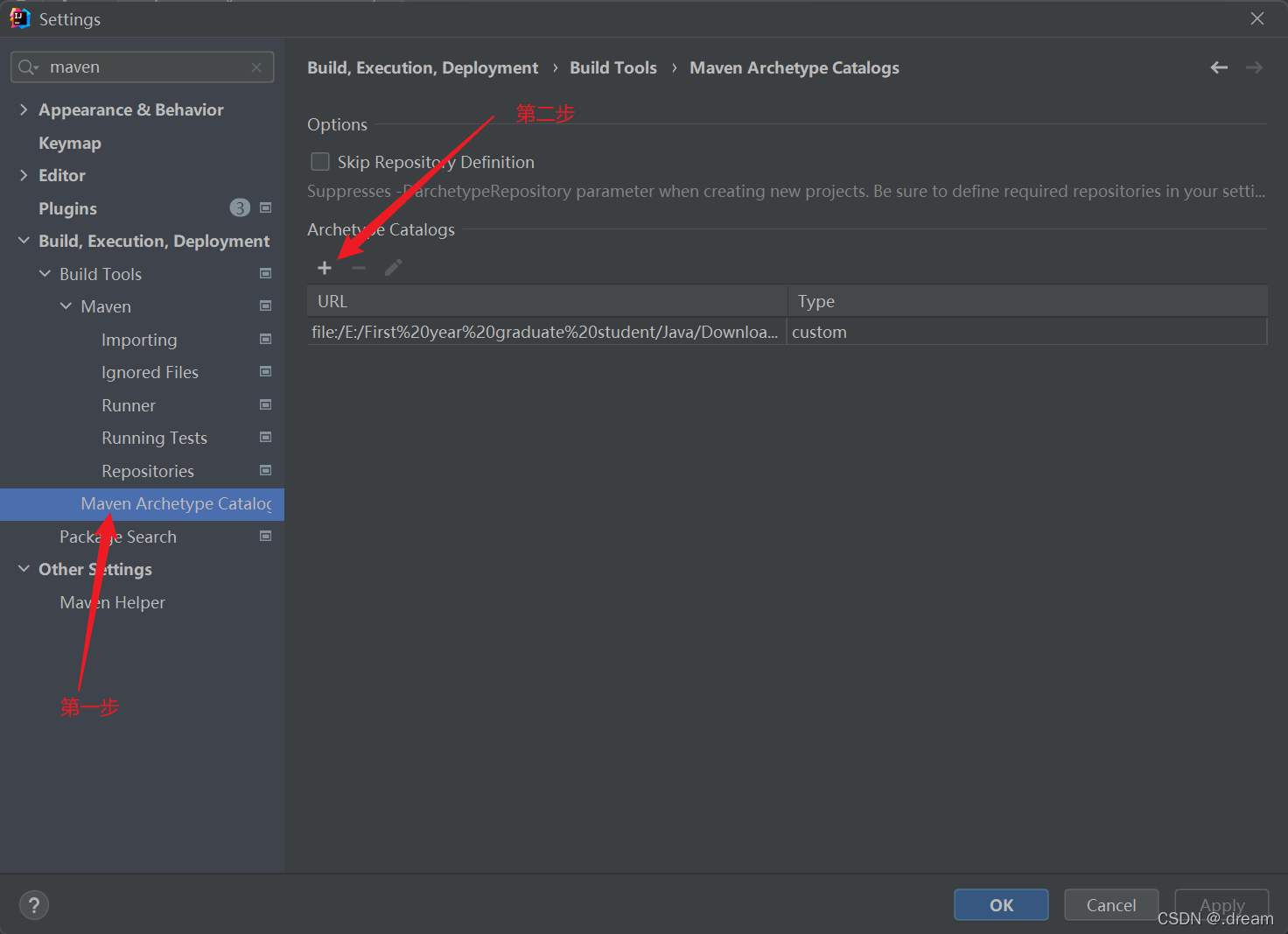Open the Ignored Files settings page
Image resolution: width=1288 pixels, height=934 pixels.
150,372
